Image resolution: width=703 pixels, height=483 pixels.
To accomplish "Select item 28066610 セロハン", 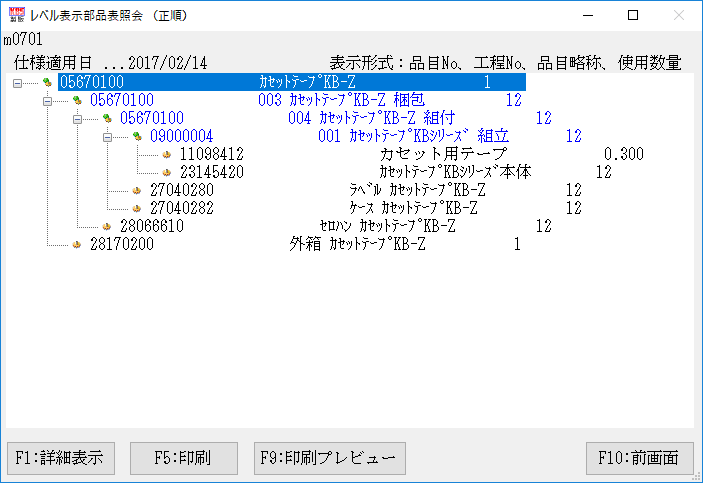I will click(x=336, y=226).
